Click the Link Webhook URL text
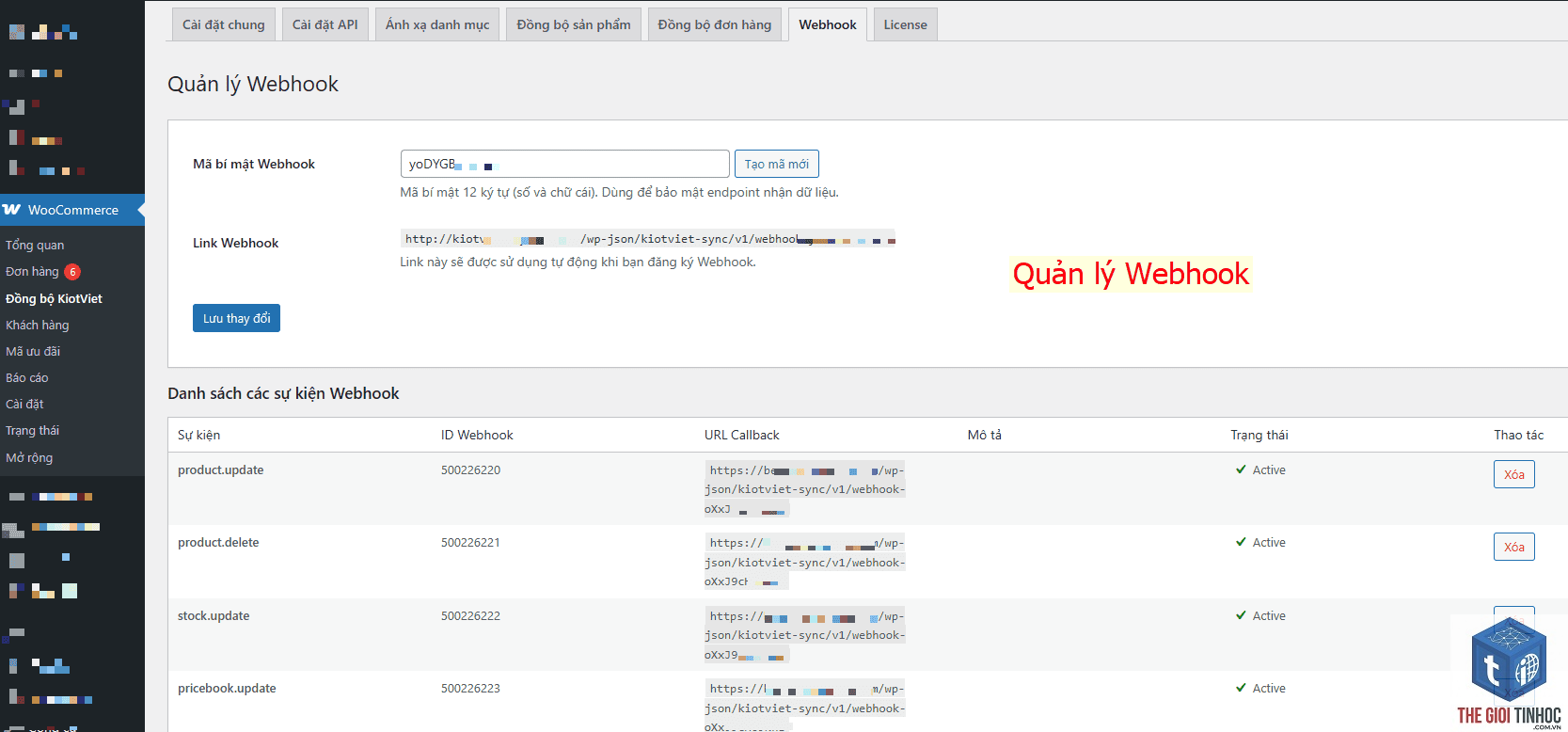This screenshot has height=732, width=1568. 648,239
